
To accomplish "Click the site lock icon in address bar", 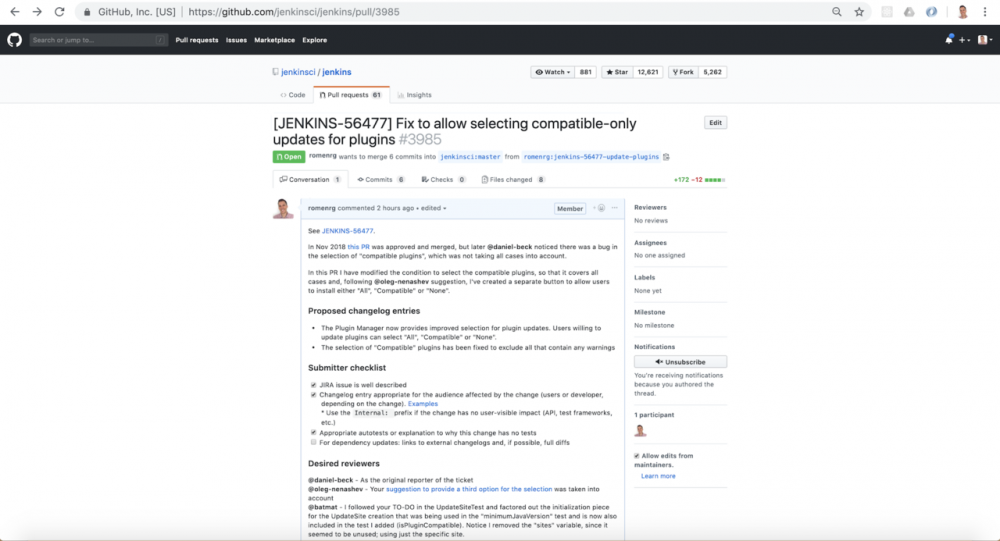I will [x=87, y=11].
